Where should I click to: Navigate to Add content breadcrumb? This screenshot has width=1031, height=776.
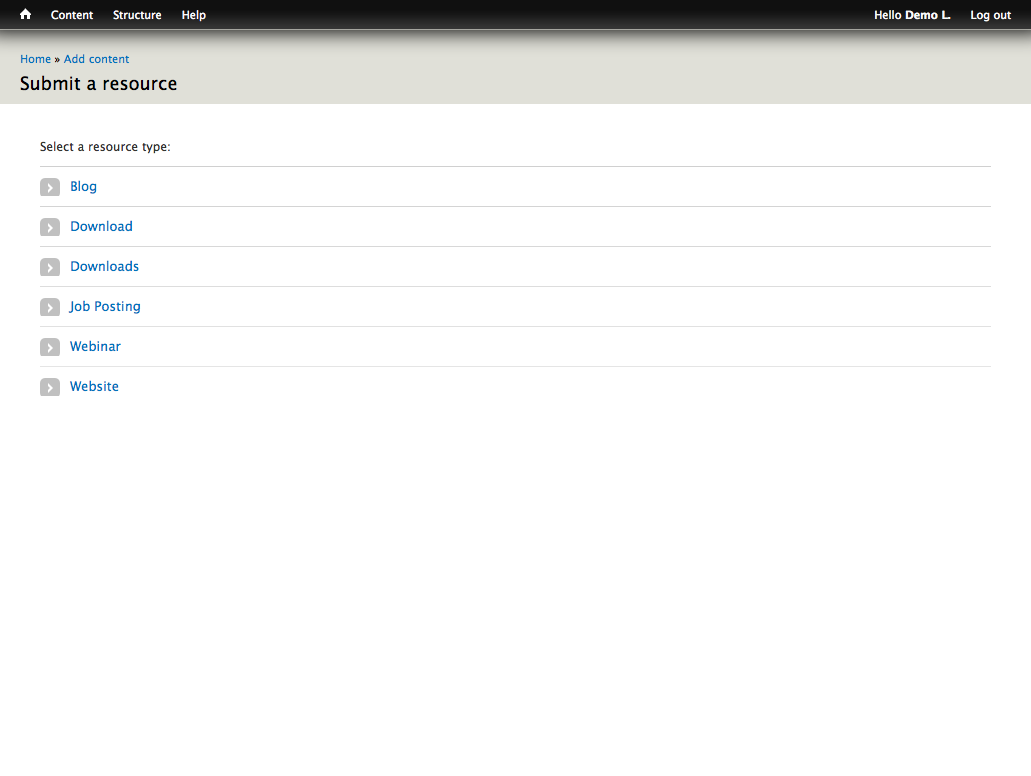tap(96, 59)
